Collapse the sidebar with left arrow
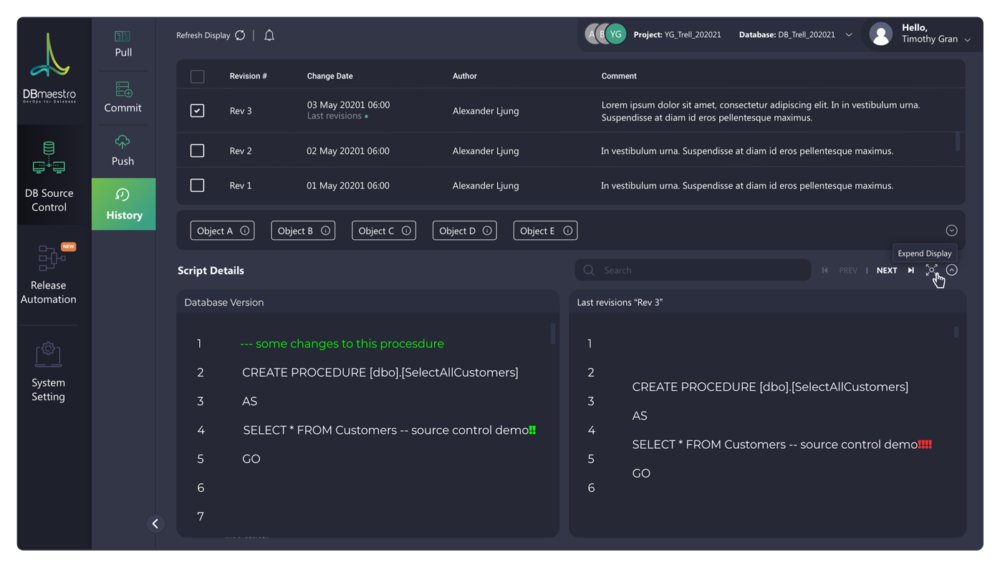The image size is (1000, 567). point(155,524)
